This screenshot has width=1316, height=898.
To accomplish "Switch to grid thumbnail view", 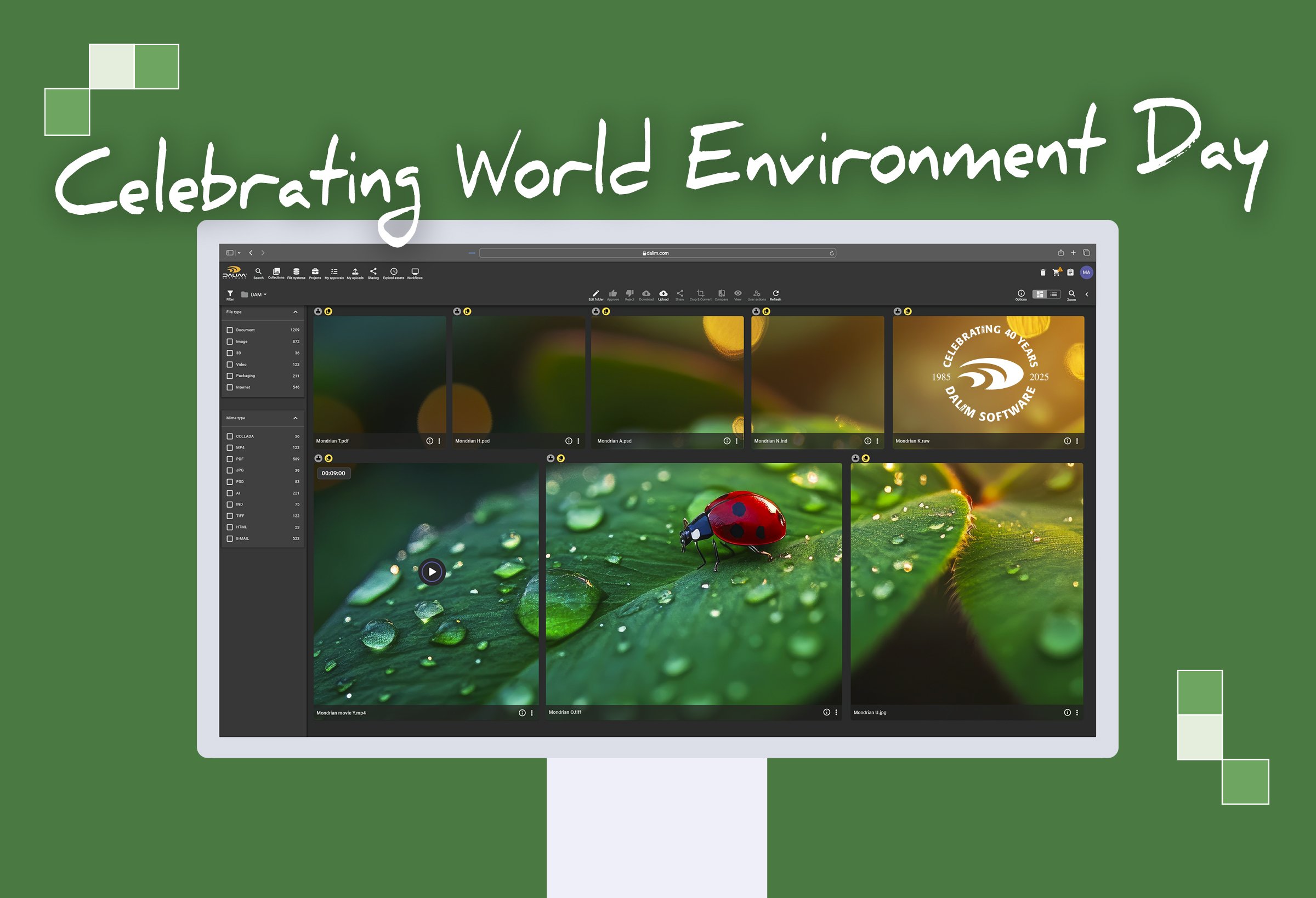I will coord(1040,294).
